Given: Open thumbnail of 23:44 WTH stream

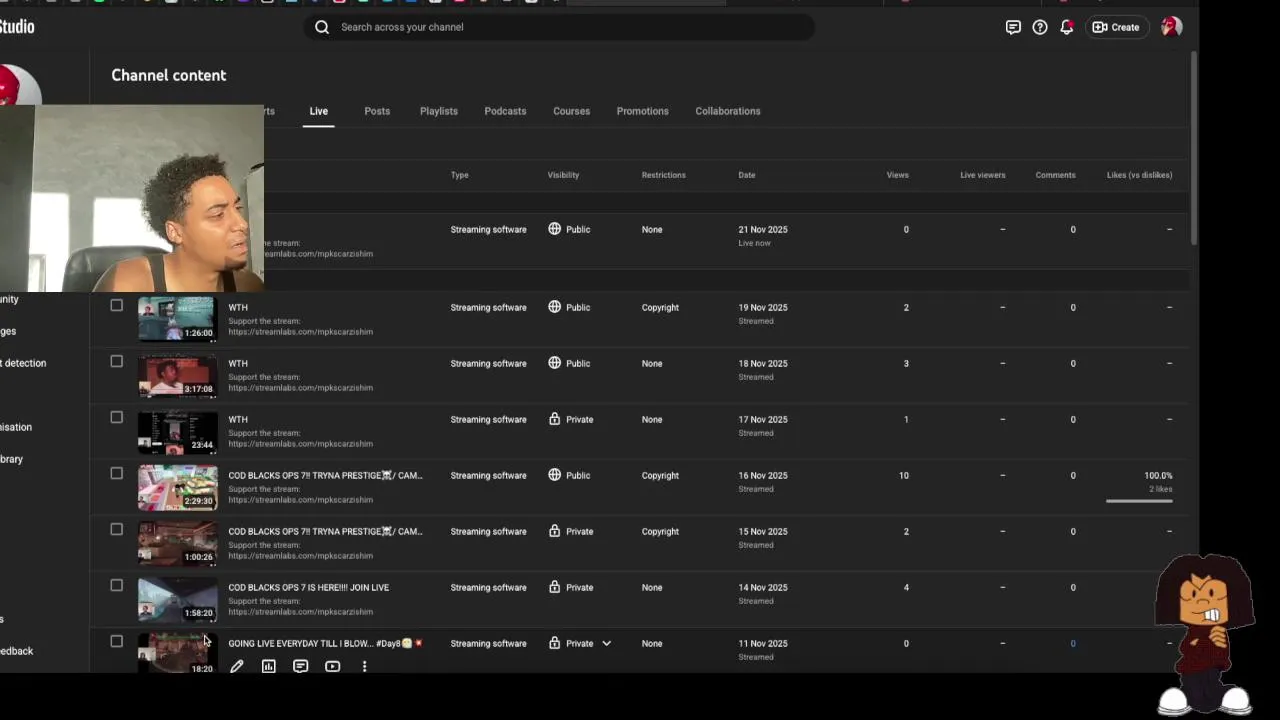Looking at the screenshot, I should click(177, 431).
